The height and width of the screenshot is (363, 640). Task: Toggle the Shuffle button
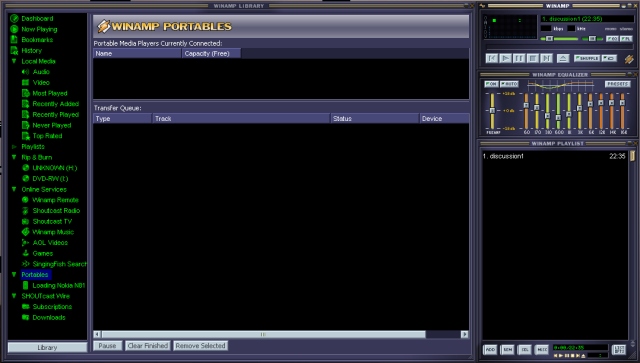(x=587, y=58)
